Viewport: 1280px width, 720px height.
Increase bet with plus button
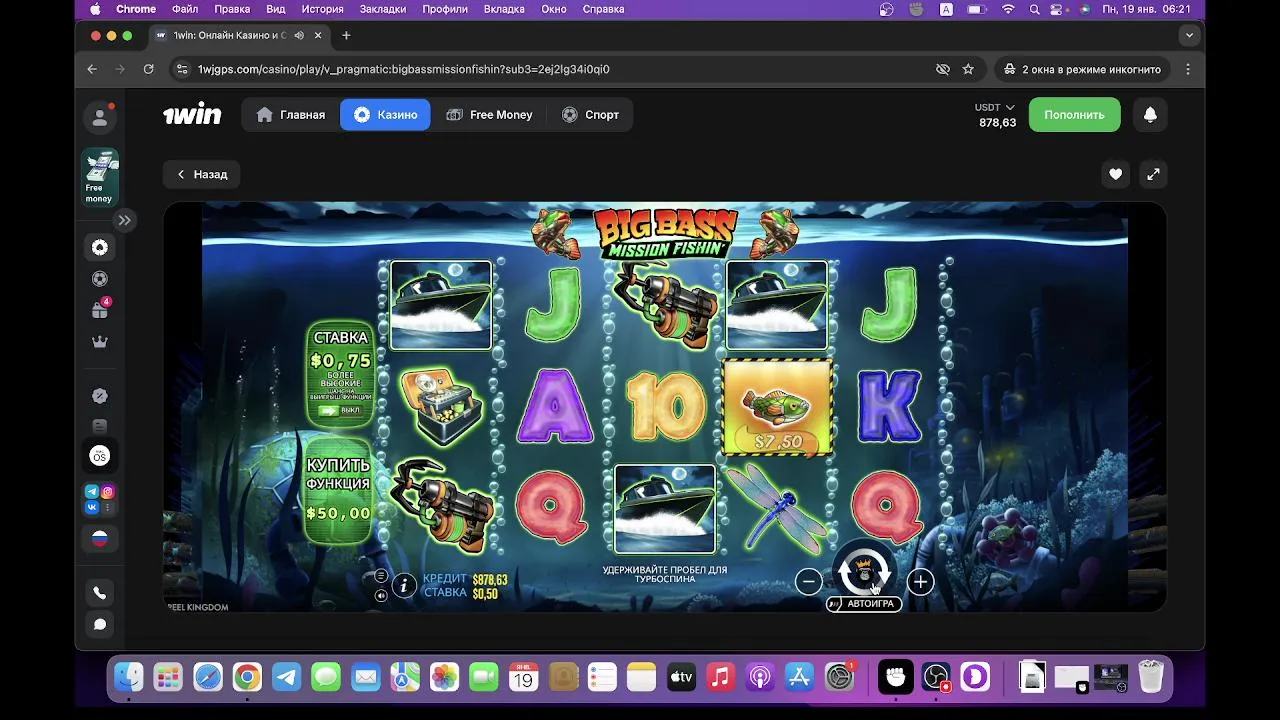(x=920, y=581)
